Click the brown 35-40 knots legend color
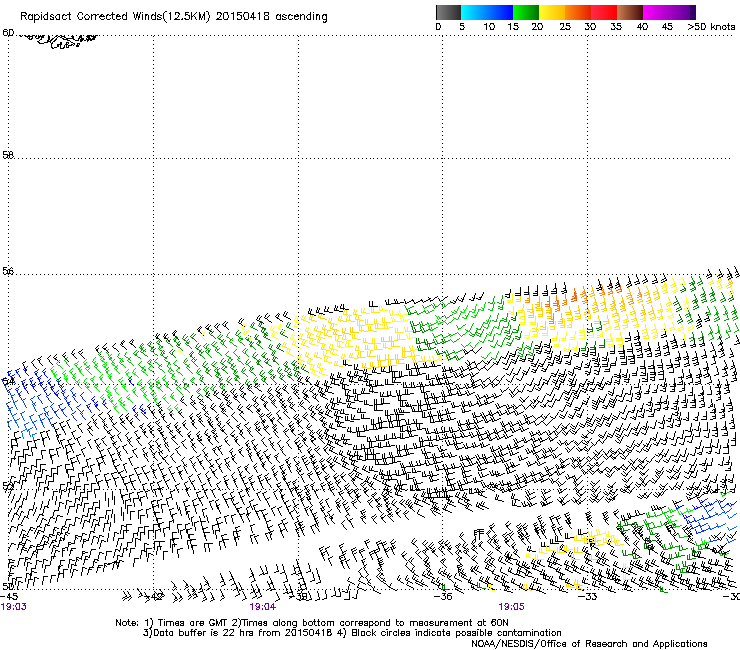 click(x=630, y=12)
